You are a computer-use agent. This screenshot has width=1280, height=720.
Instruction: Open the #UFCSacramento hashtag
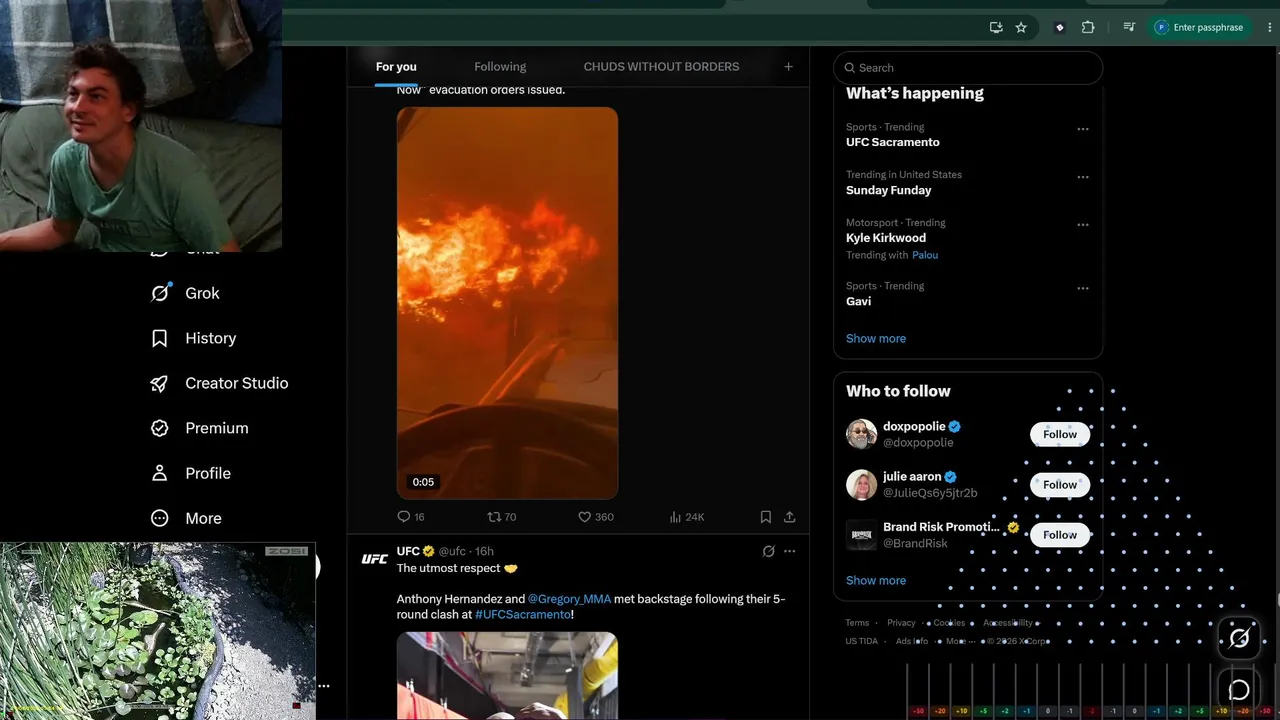coord(523,614)
